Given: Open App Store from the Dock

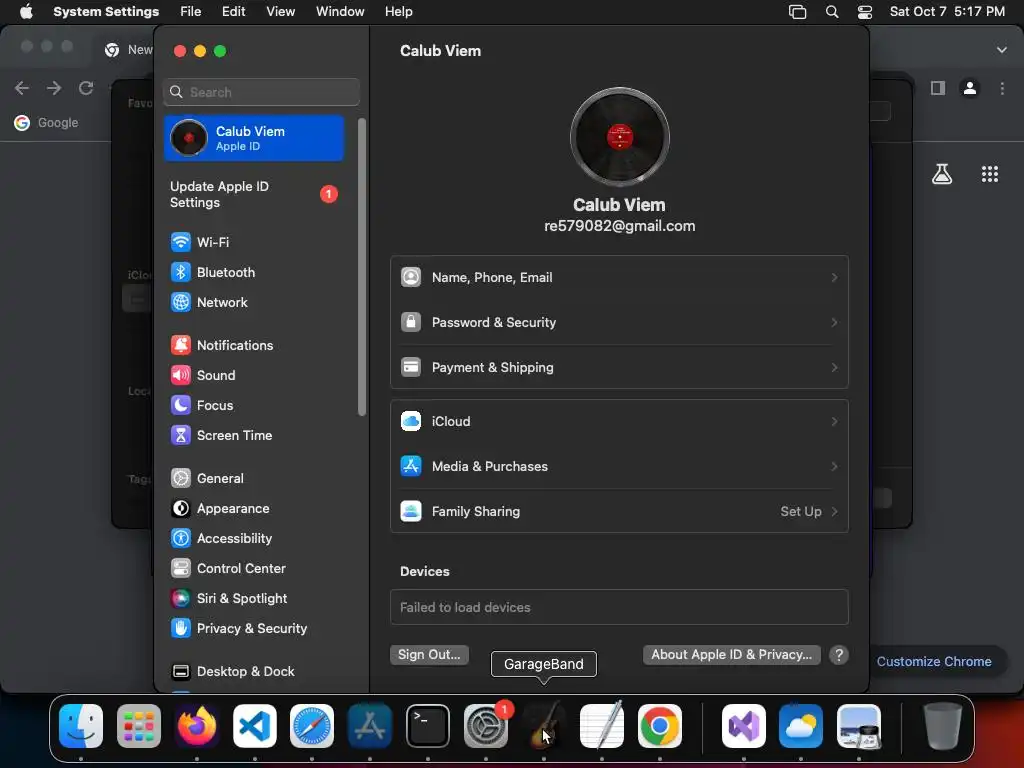Looking at the screenshot, I should pyautogui.click(x=370, y=726).
